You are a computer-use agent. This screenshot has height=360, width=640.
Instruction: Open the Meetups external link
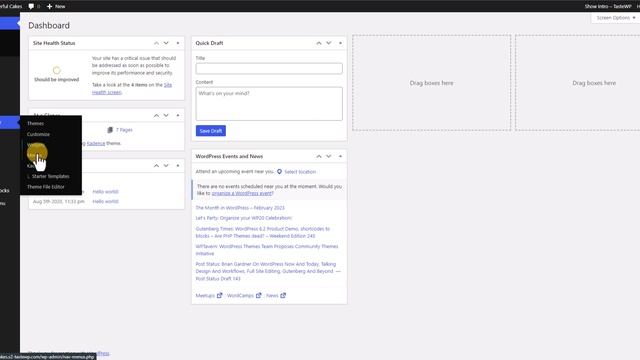tap(209, 296)
